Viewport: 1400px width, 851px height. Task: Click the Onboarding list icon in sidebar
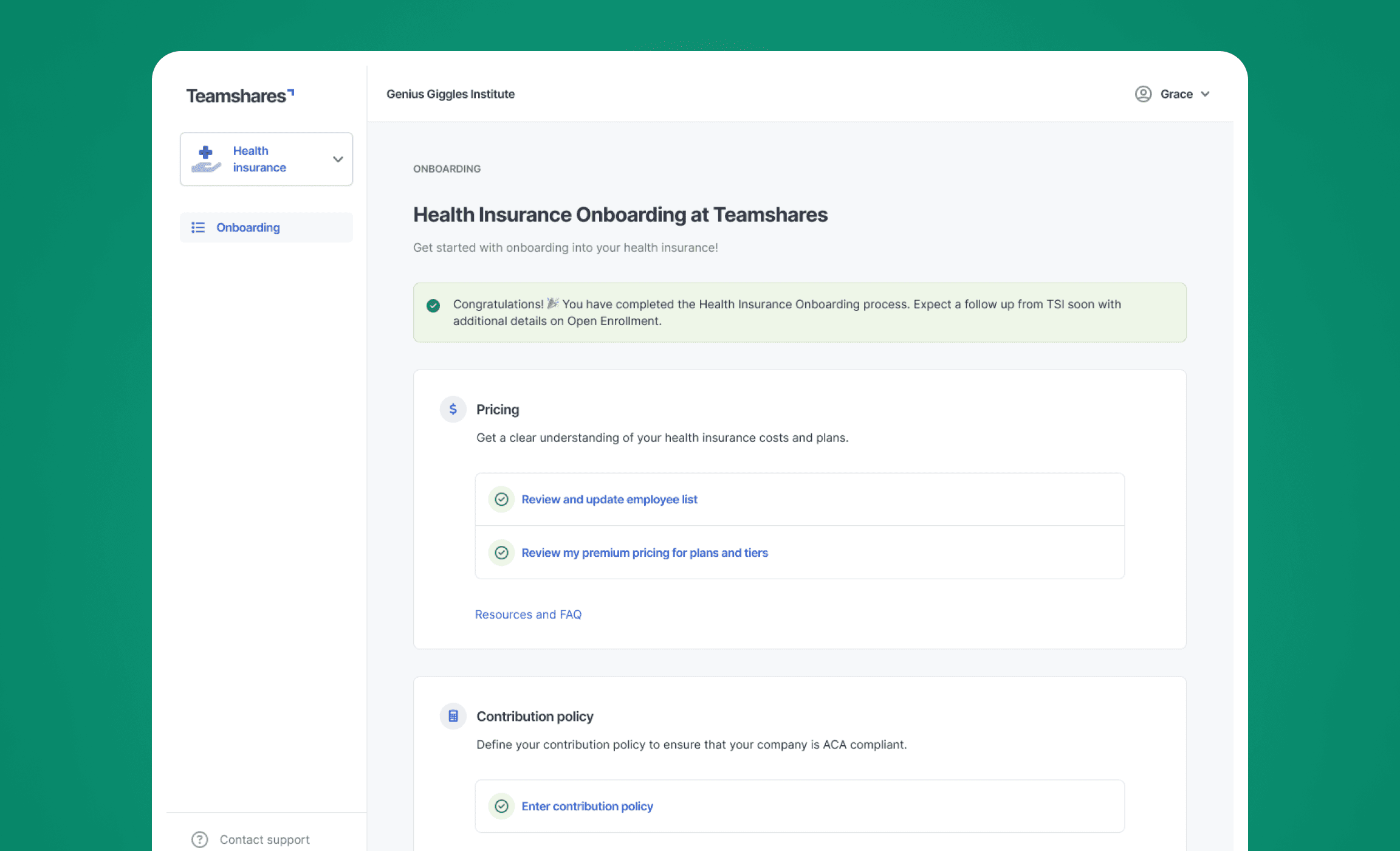[198, 227]
